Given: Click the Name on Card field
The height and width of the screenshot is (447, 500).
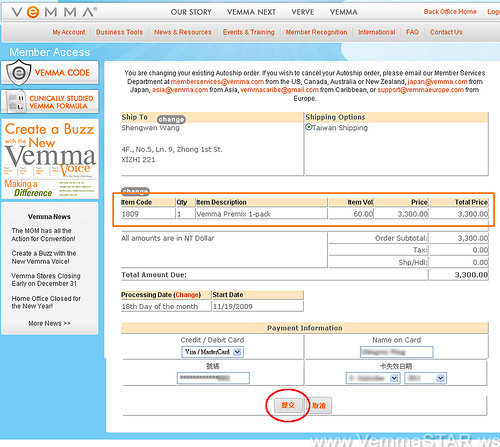Looking at the screenshot, I should pos(396,352).
